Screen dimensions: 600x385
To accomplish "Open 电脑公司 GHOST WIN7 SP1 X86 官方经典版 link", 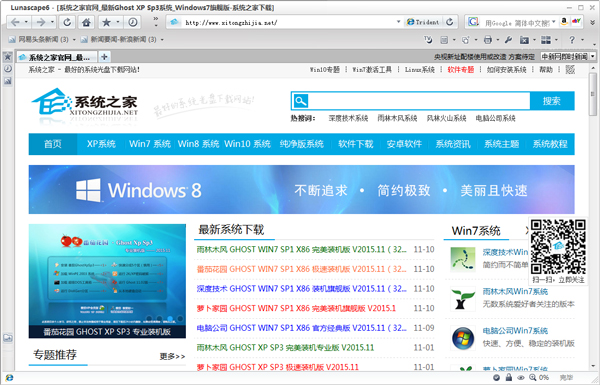I will click(302, 328).
